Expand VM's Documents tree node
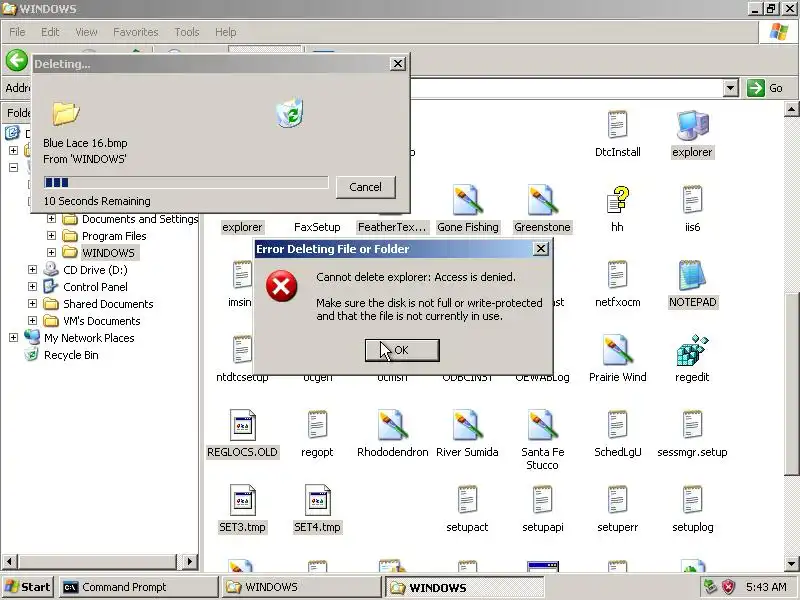 coord(32,320)
